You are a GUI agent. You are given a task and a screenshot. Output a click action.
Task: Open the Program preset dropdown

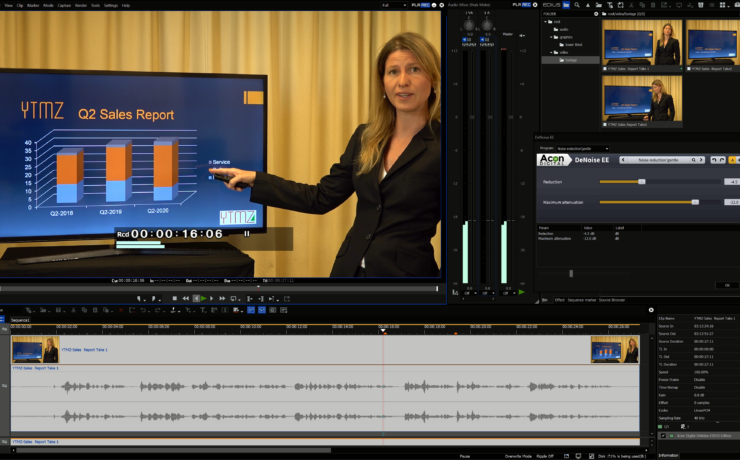click(582, 148)
